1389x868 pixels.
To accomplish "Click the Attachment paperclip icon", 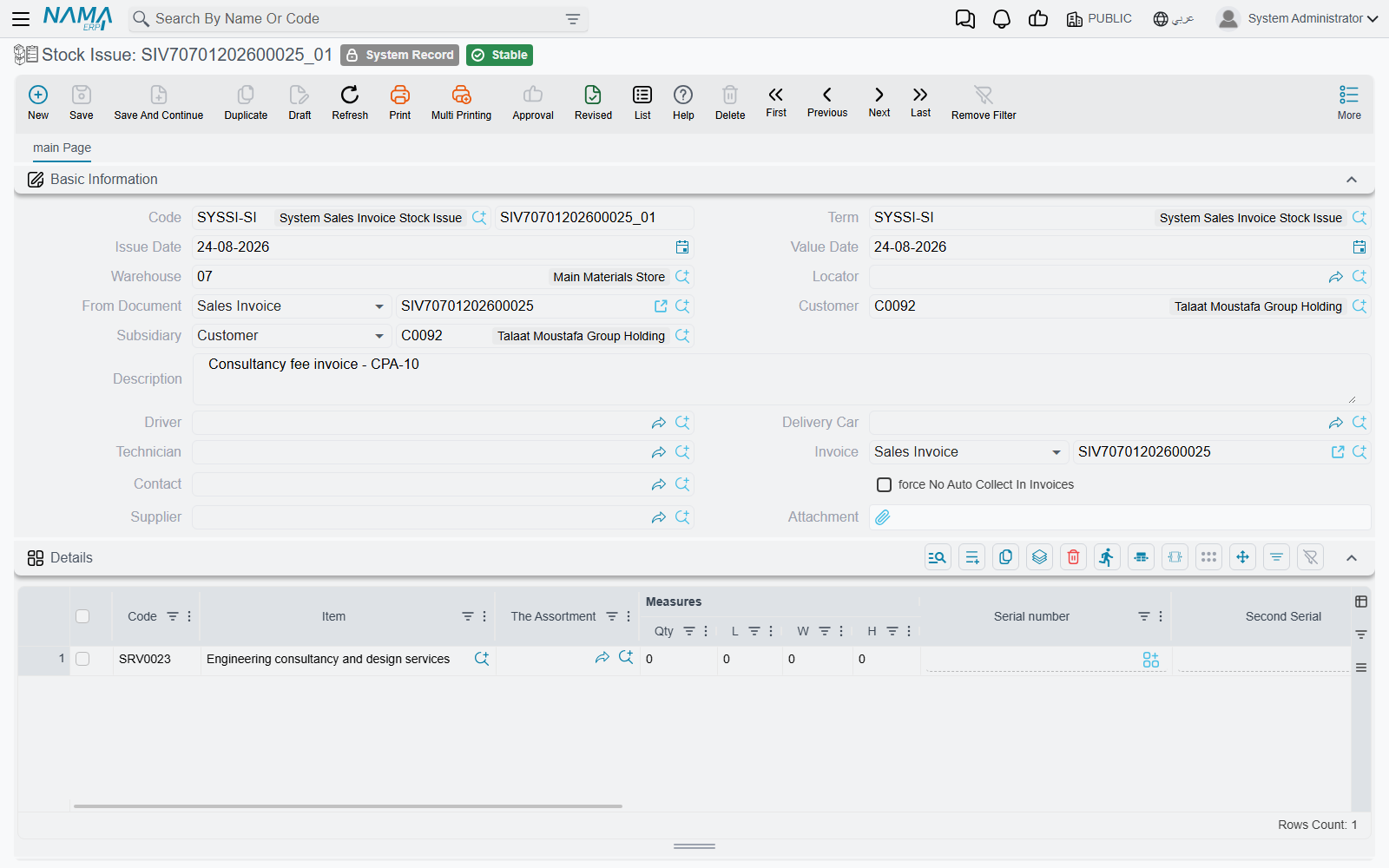I will coord(883,517).
